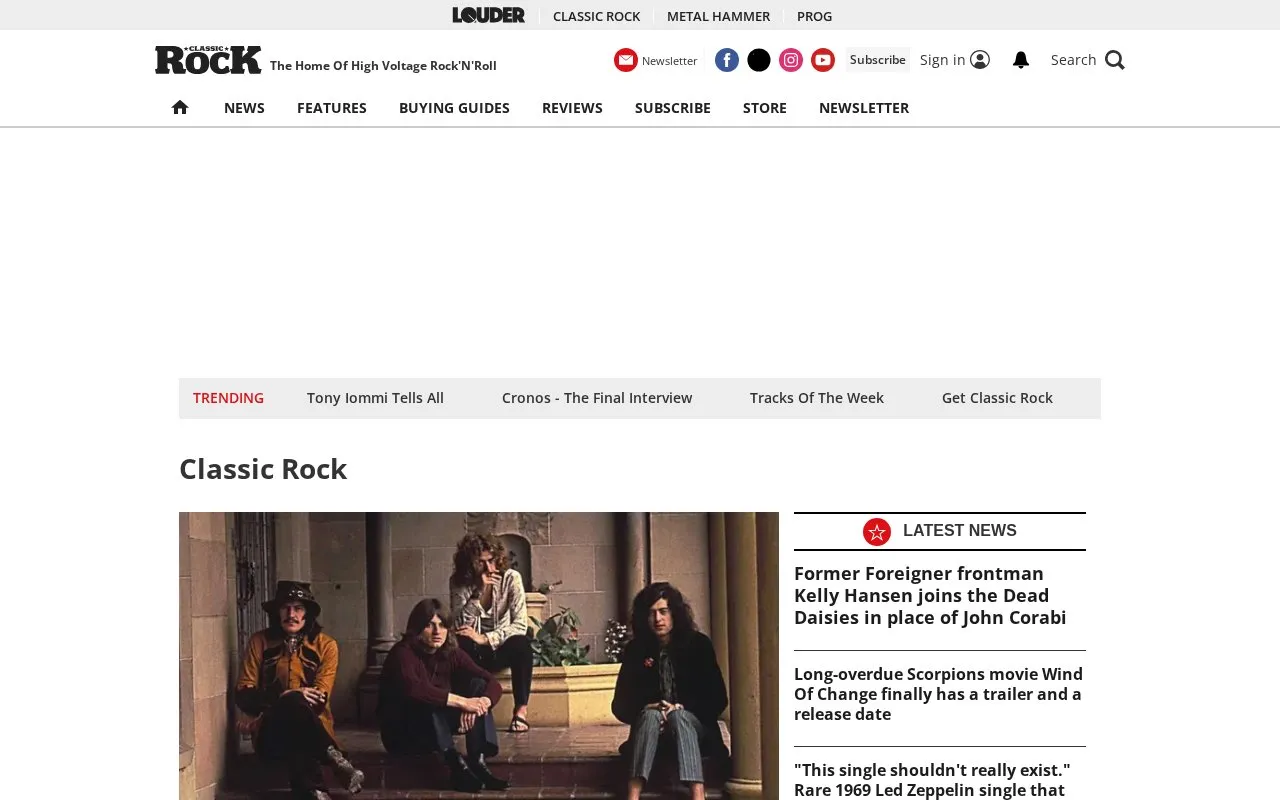
Task: Click the red star Latest News icon
Action: (877, 532)
